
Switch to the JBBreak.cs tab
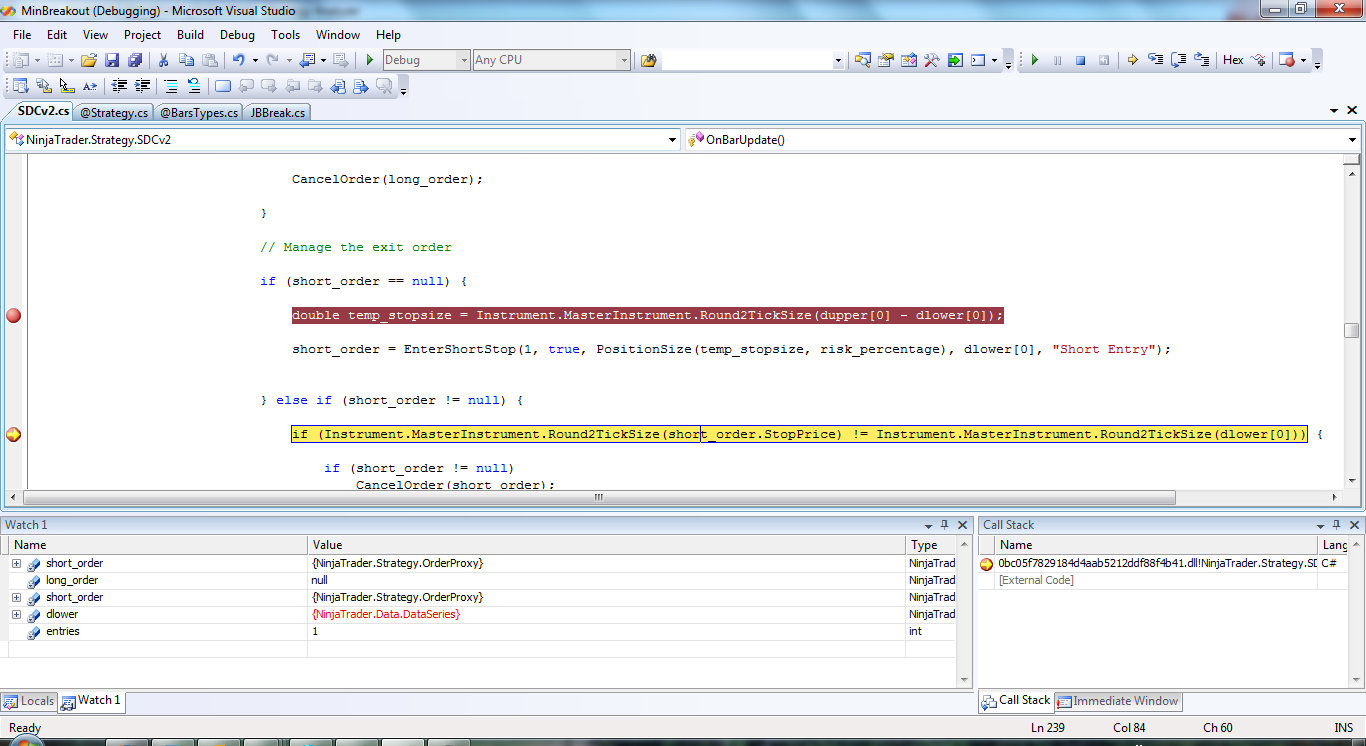[x=277, y=113]
